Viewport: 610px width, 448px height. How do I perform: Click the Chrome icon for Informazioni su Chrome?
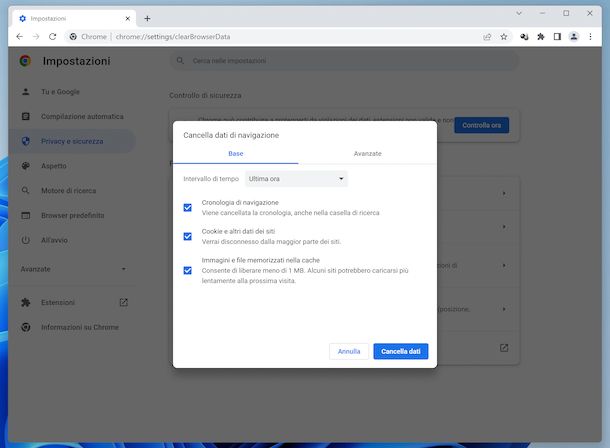tap(26, 327)
